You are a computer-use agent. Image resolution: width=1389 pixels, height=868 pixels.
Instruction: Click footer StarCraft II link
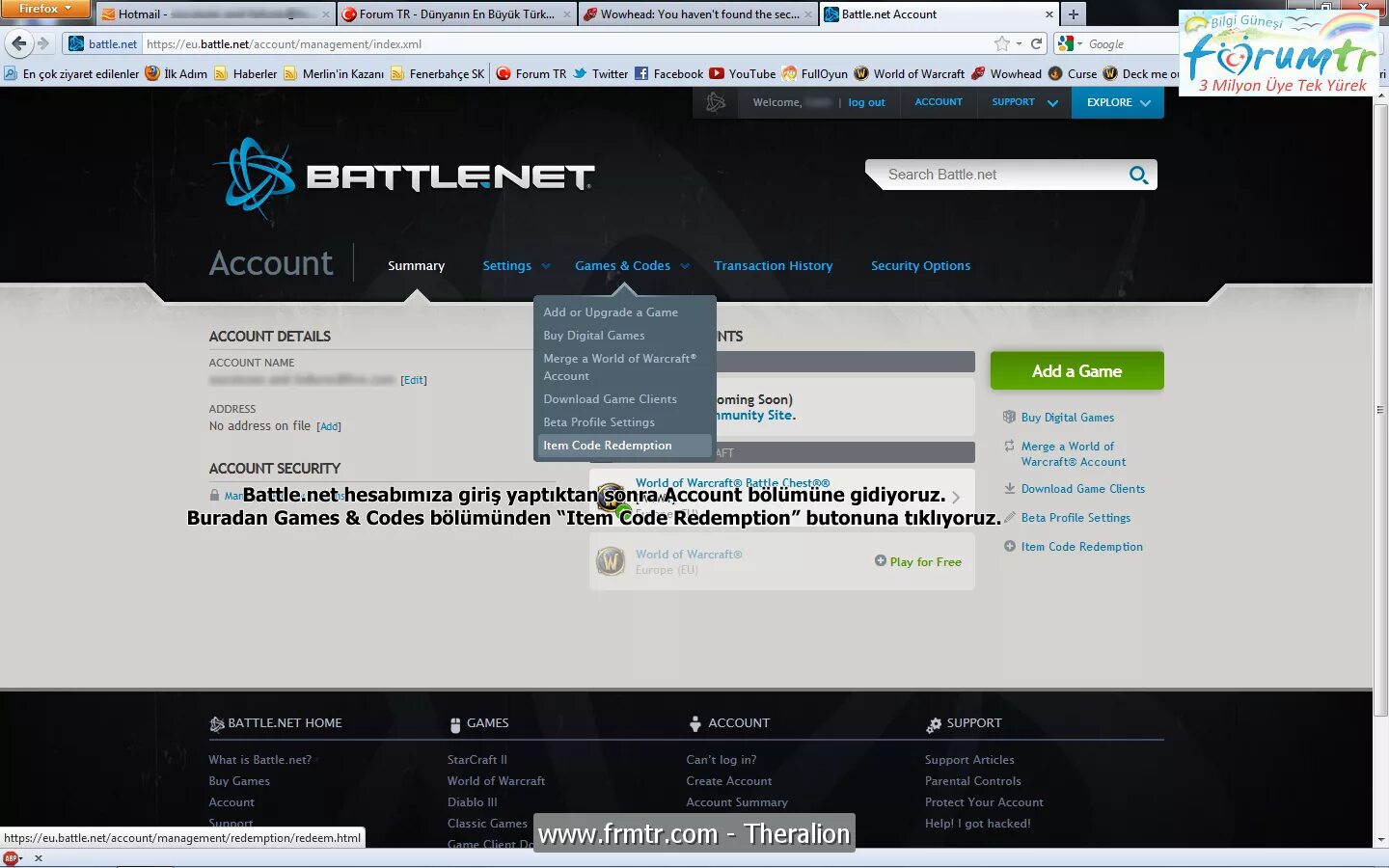point(477,760)
